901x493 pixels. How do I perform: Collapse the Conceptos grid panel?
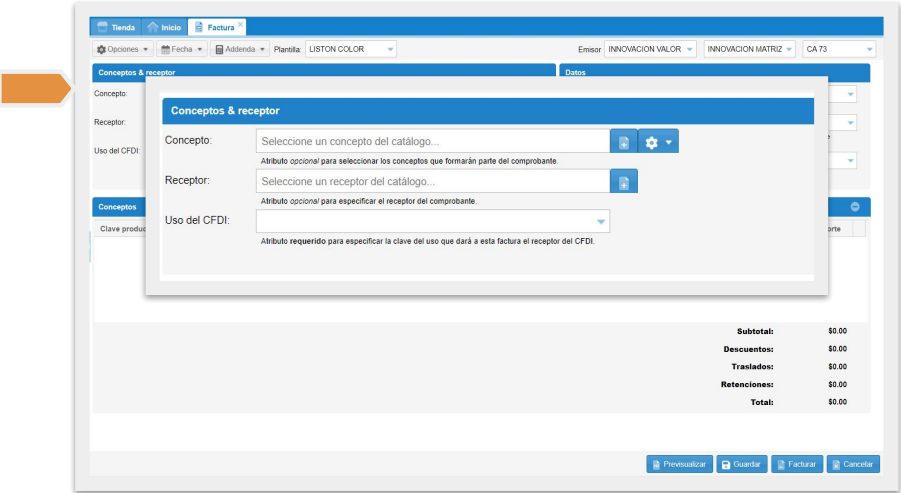click(855, 207)
